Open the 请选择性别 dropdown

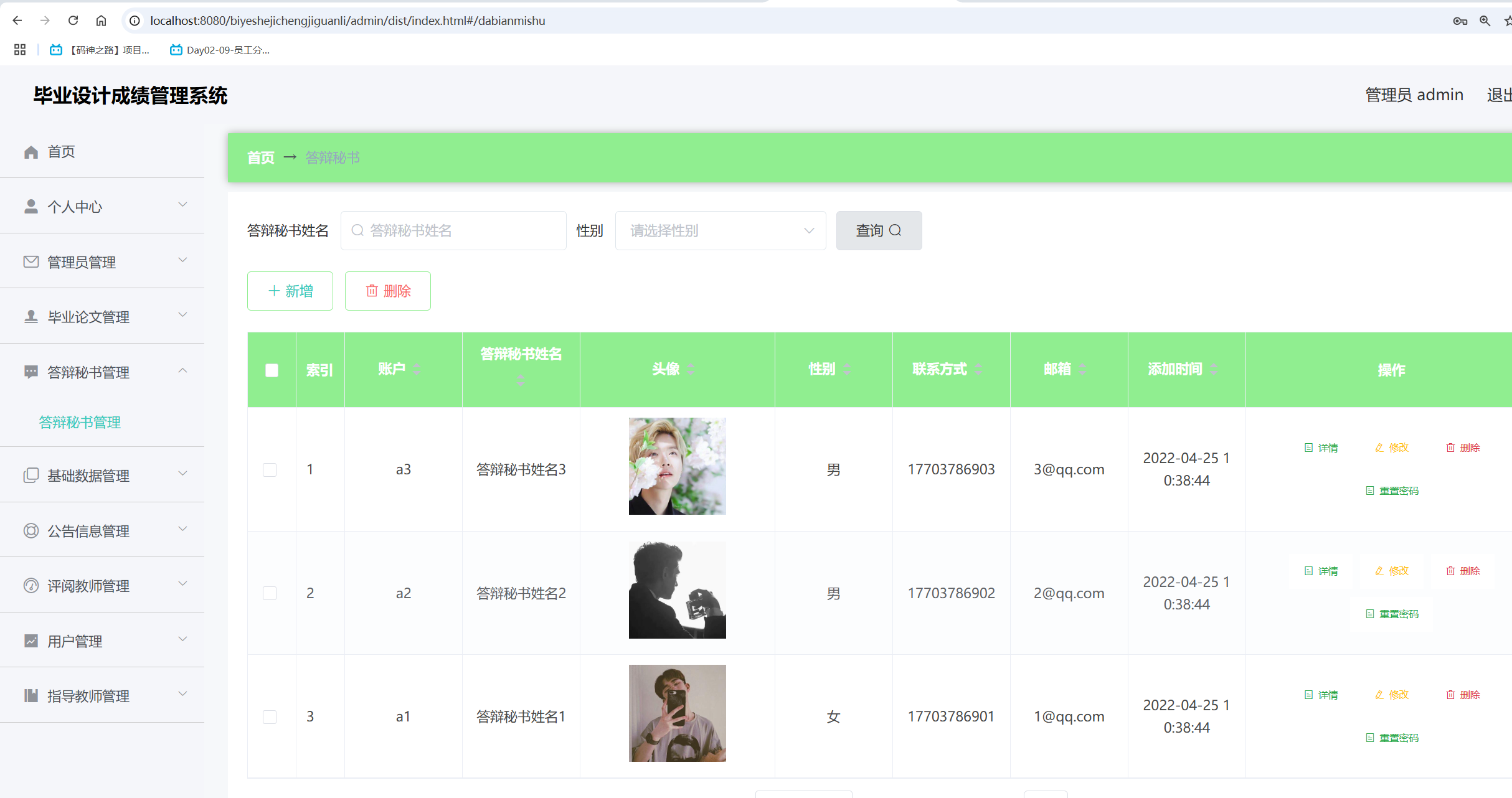click(x=720, y=230)
